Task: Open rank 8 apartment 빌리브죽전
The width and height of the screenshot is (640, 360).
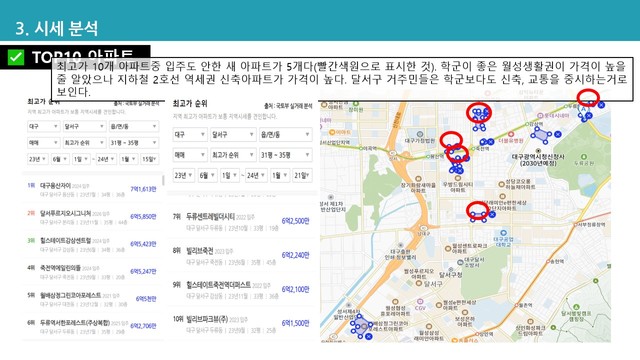Action: 200,251
